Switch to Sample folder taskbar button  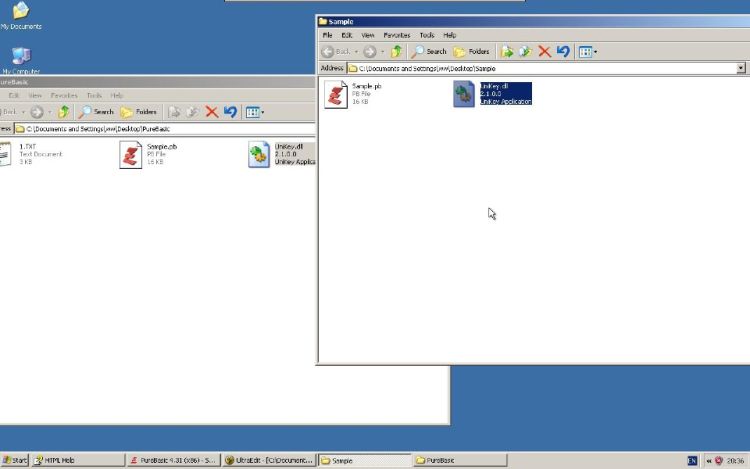click(x=365, y=460)
